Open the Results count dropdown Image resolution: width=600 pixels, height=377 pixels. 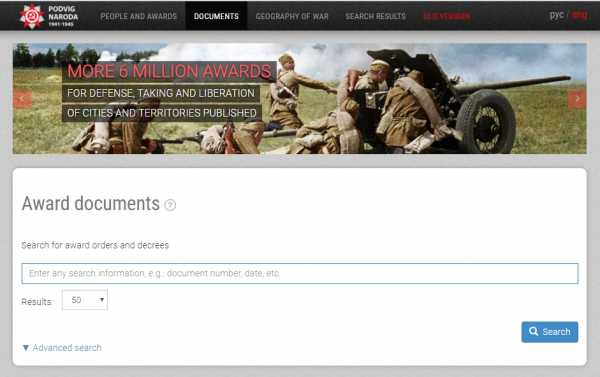tap(85, 300)
